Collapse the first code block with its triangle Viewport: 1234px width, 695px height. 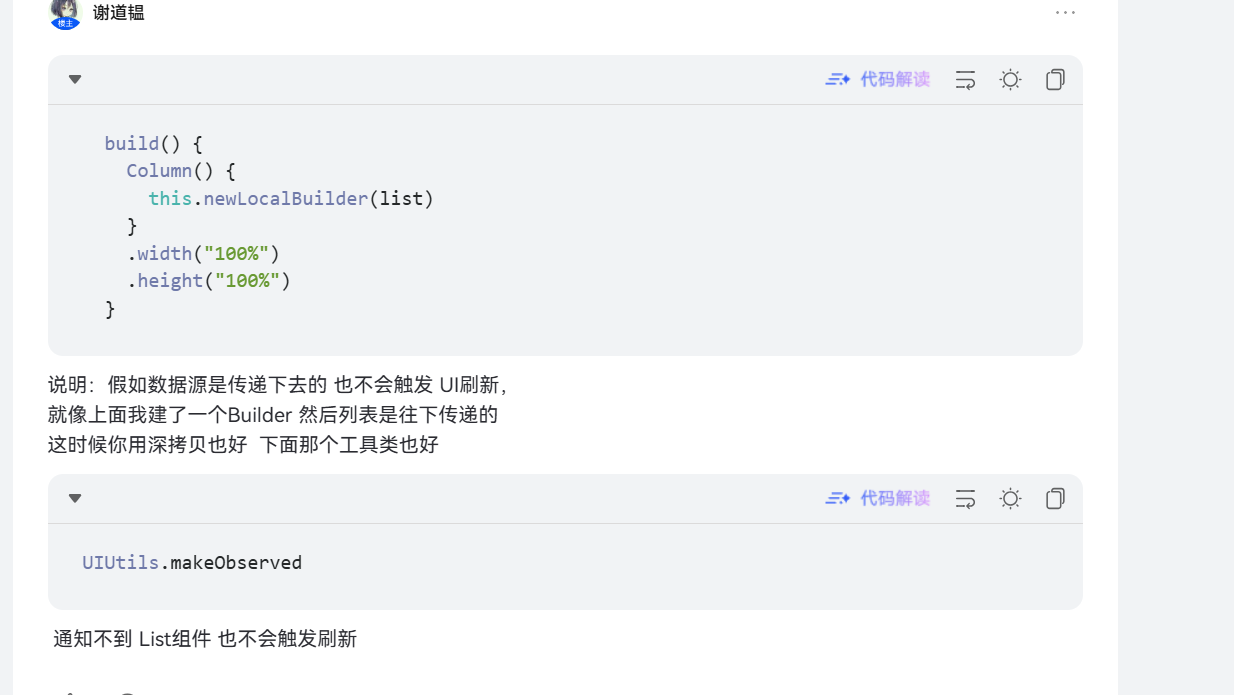point(75,79)
